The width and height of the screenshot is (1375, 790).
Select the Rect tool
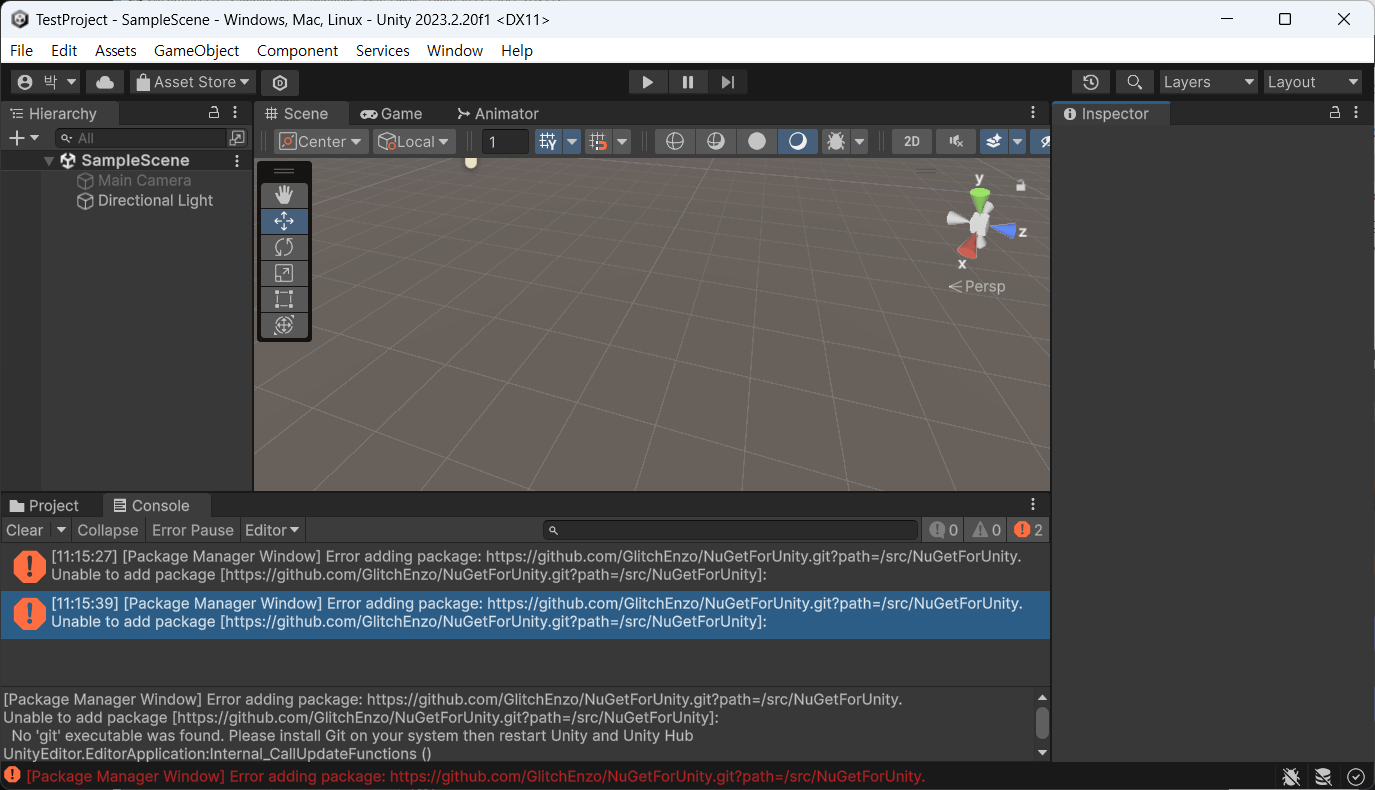[284, 299]
